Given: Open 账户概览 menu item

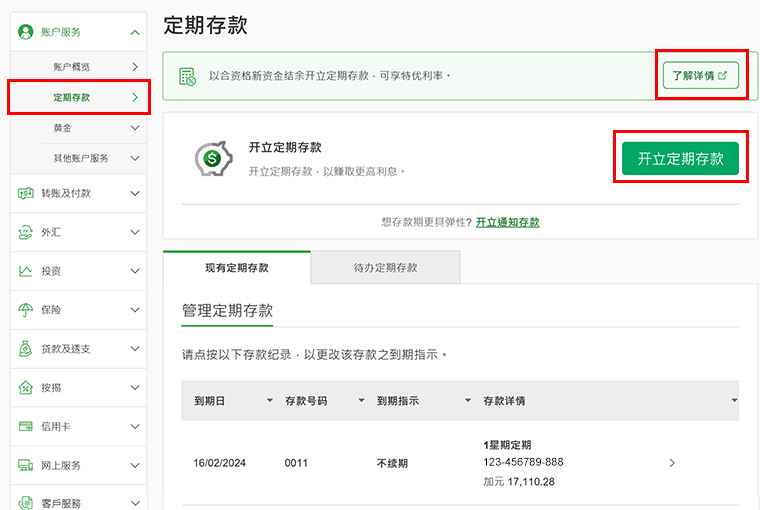Looking at the screenshot, I should click(x=79, y=67).
